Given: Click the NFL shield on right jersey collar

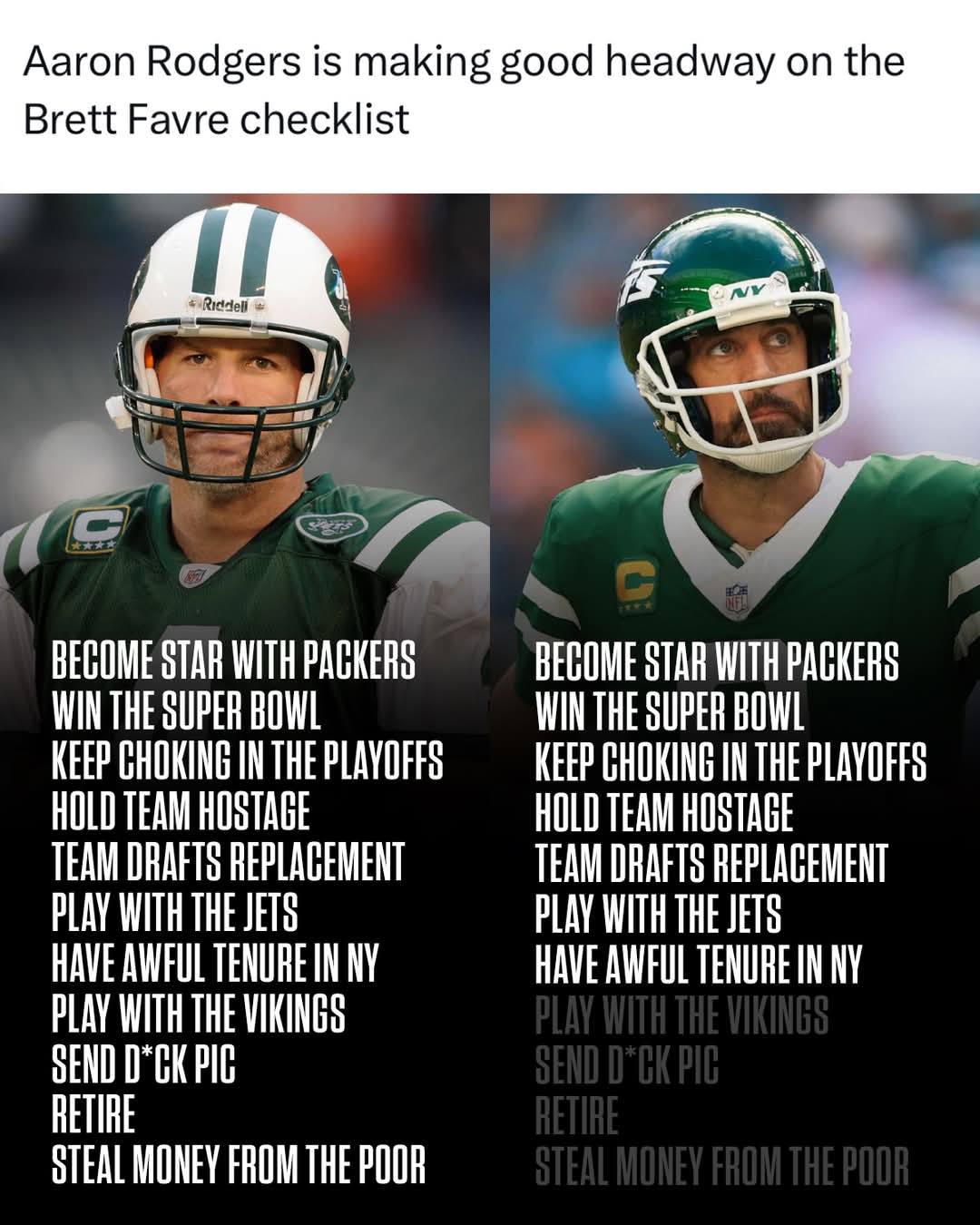Looking at the screenshot, I should [x=736, y=600].
